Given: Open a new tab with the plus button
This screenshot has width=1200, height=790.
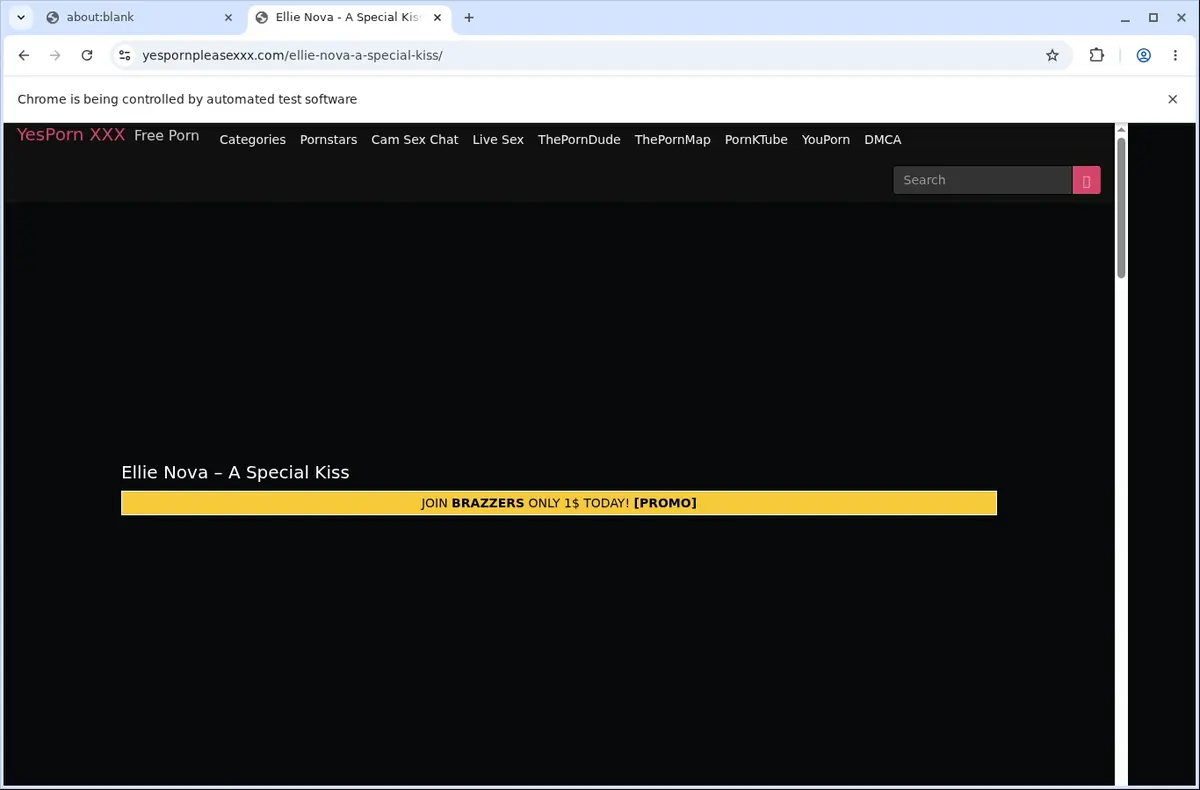Looking at the screenshot, I should click(x=469, y=17).
